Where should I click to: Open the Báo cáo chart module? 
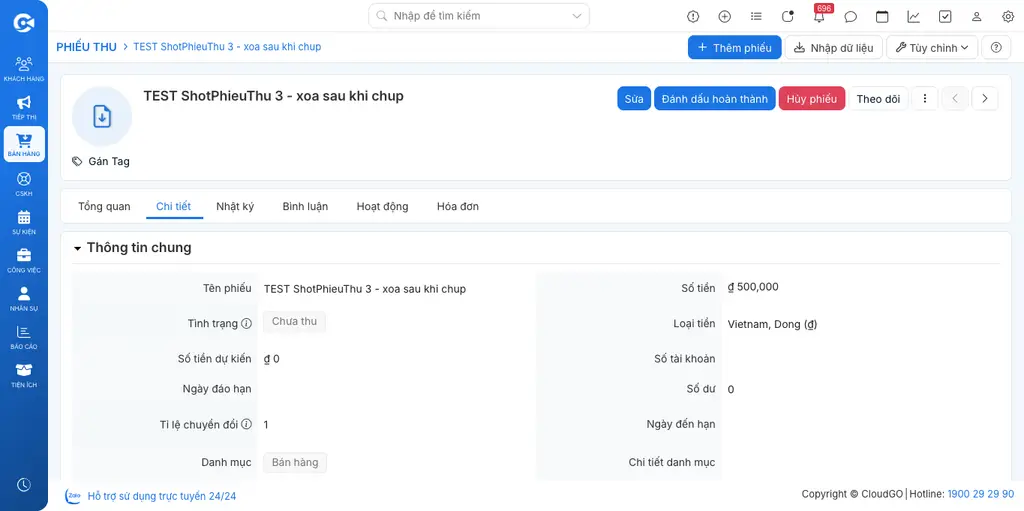coord(24,337)
